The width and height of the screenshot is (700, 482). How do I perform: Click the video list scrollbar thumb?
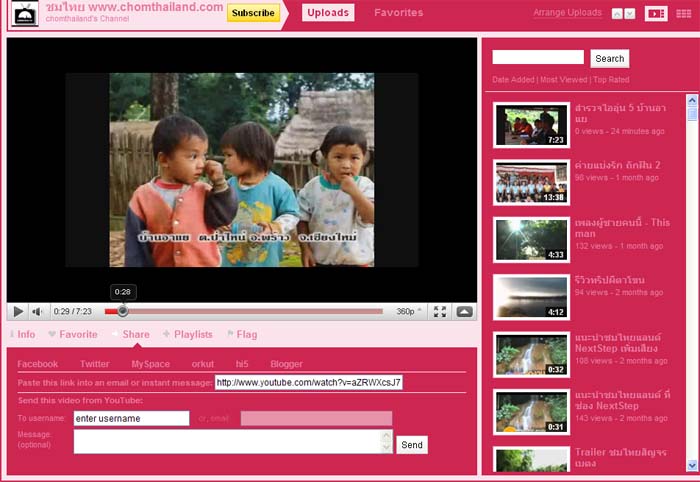(692, 113)
